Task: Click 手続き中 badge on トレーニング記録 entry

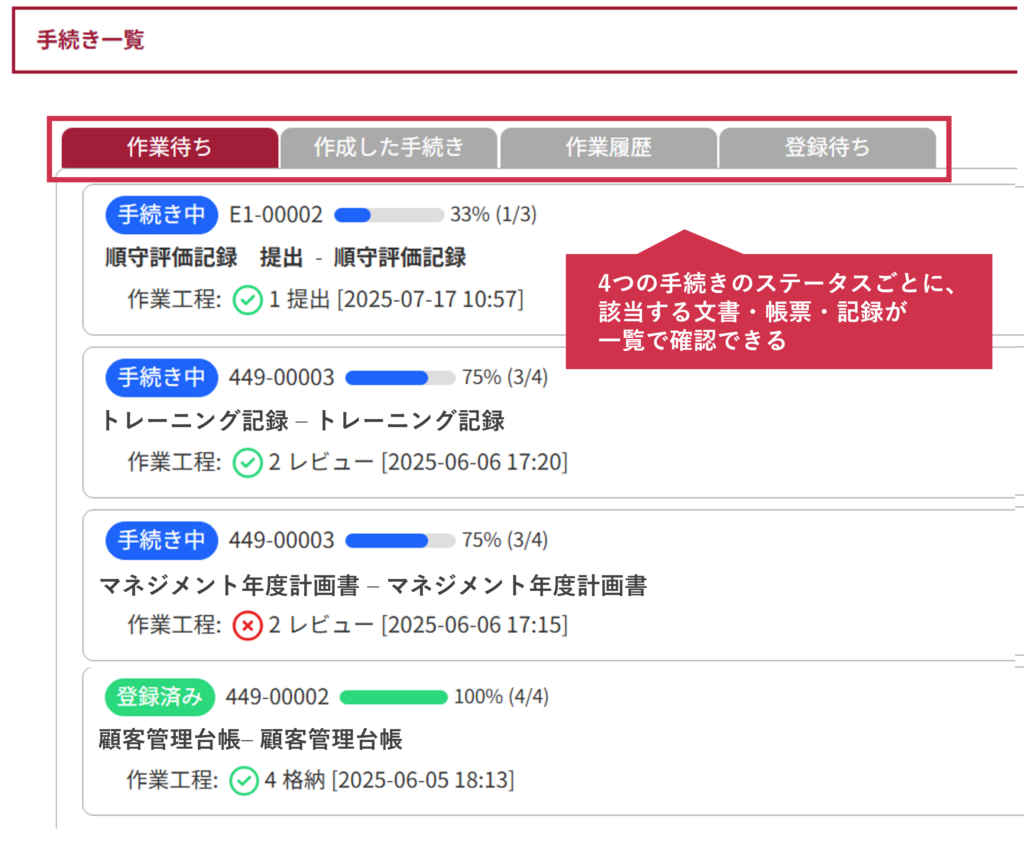Action: 161,377
